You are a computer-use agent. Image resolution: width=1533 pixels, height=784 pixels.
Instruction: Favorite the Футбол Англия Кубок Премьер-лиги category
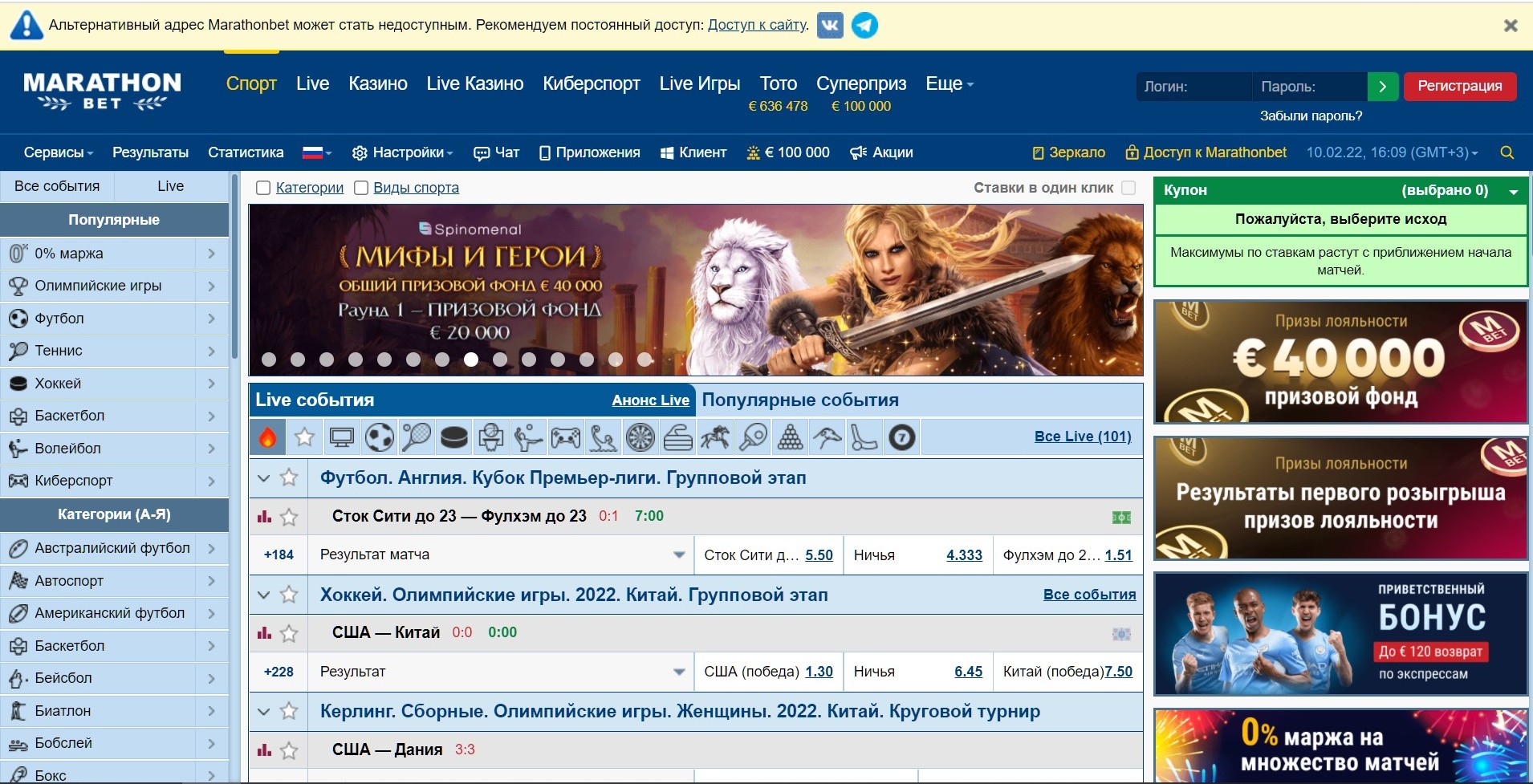tap(289, 478)
